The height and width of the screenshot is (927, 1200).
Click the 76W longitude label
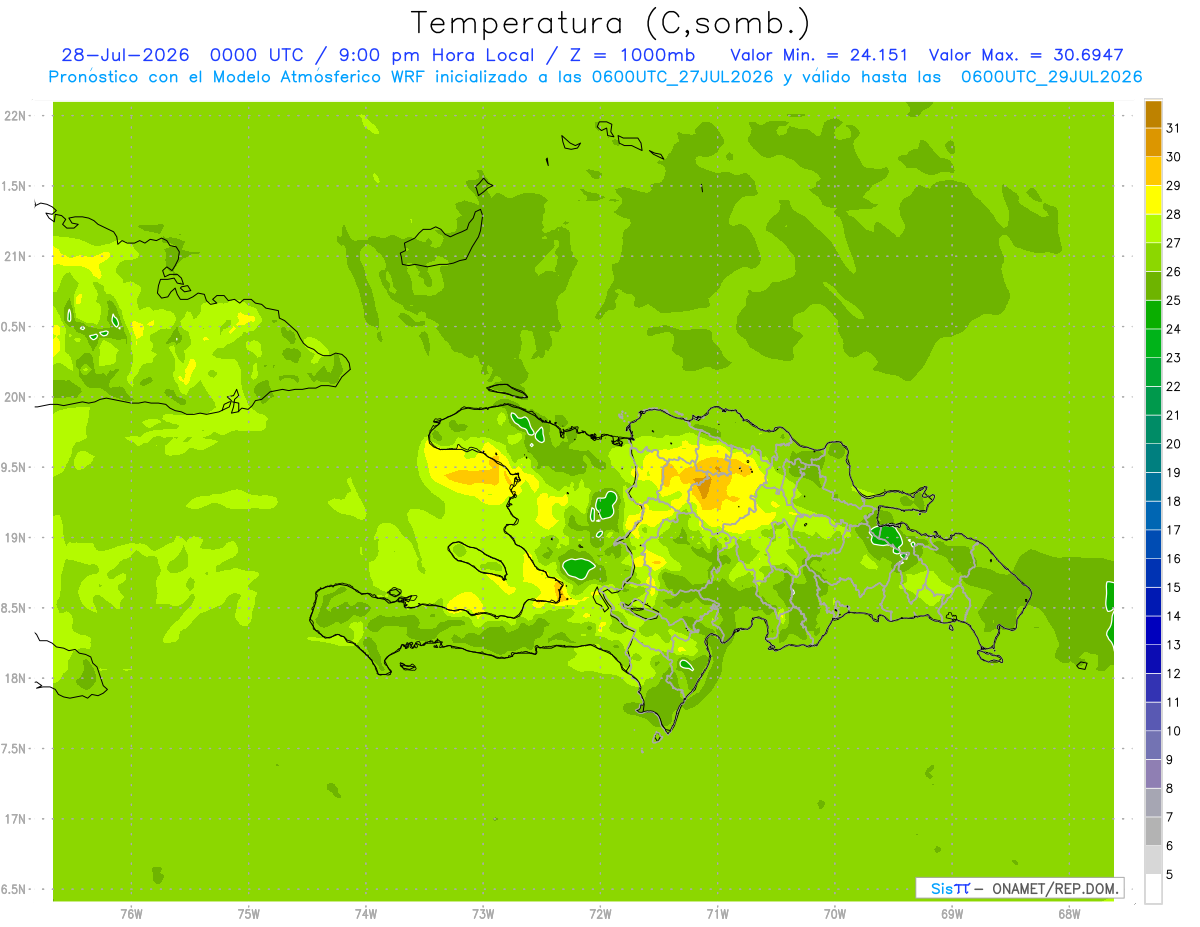tap(131, 914)
